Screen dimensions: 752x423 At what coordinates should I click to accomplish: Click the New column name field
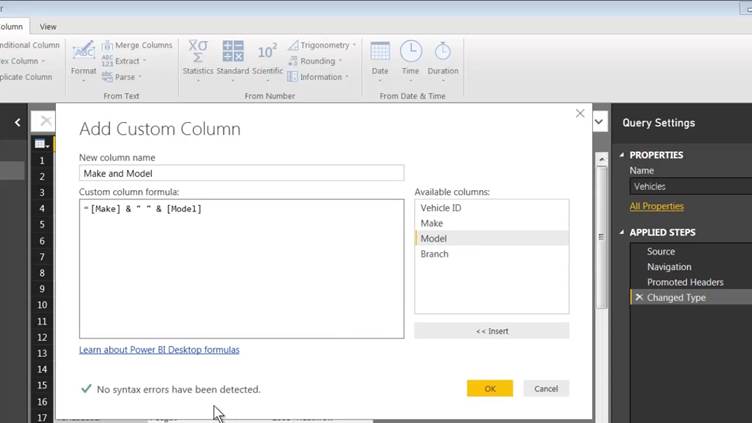point(241,173)
